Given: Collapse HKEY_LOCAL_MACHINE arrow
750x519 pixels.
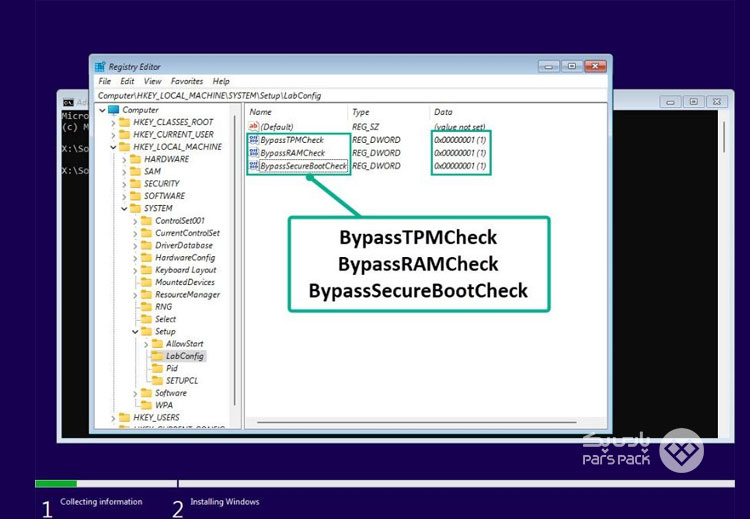Looking at the screenshot, I should pos(113,147).
